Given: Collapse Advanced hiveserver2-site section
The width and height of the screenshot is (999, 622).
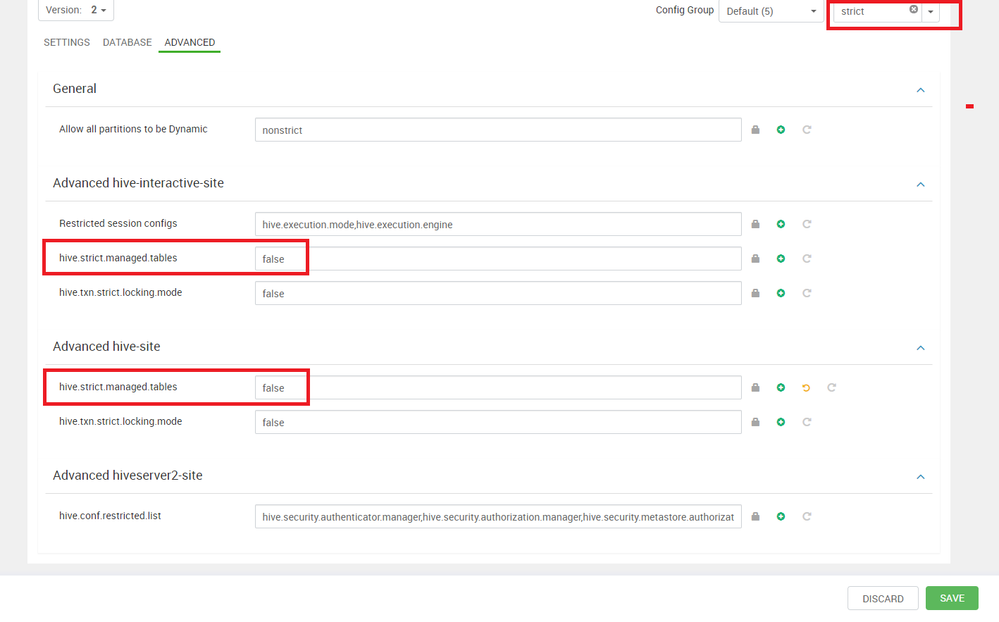Looking at the screenshot, I should [x=921, y=477].
